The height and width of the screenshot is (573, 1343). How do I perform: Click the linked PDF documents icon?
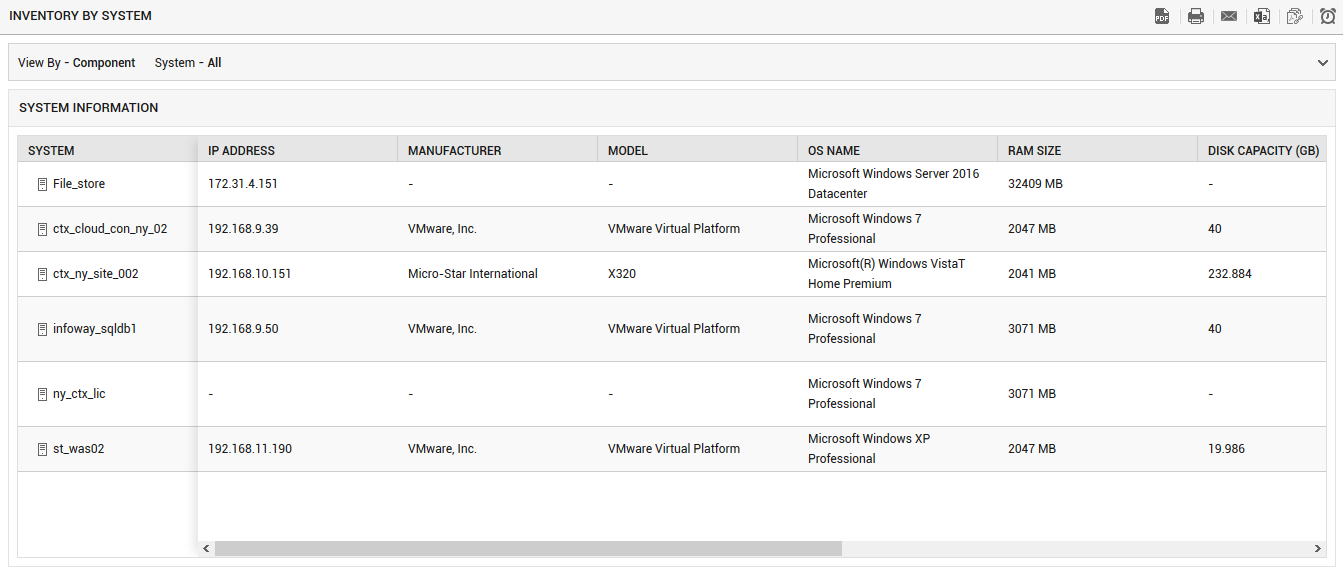[1295, 16]
